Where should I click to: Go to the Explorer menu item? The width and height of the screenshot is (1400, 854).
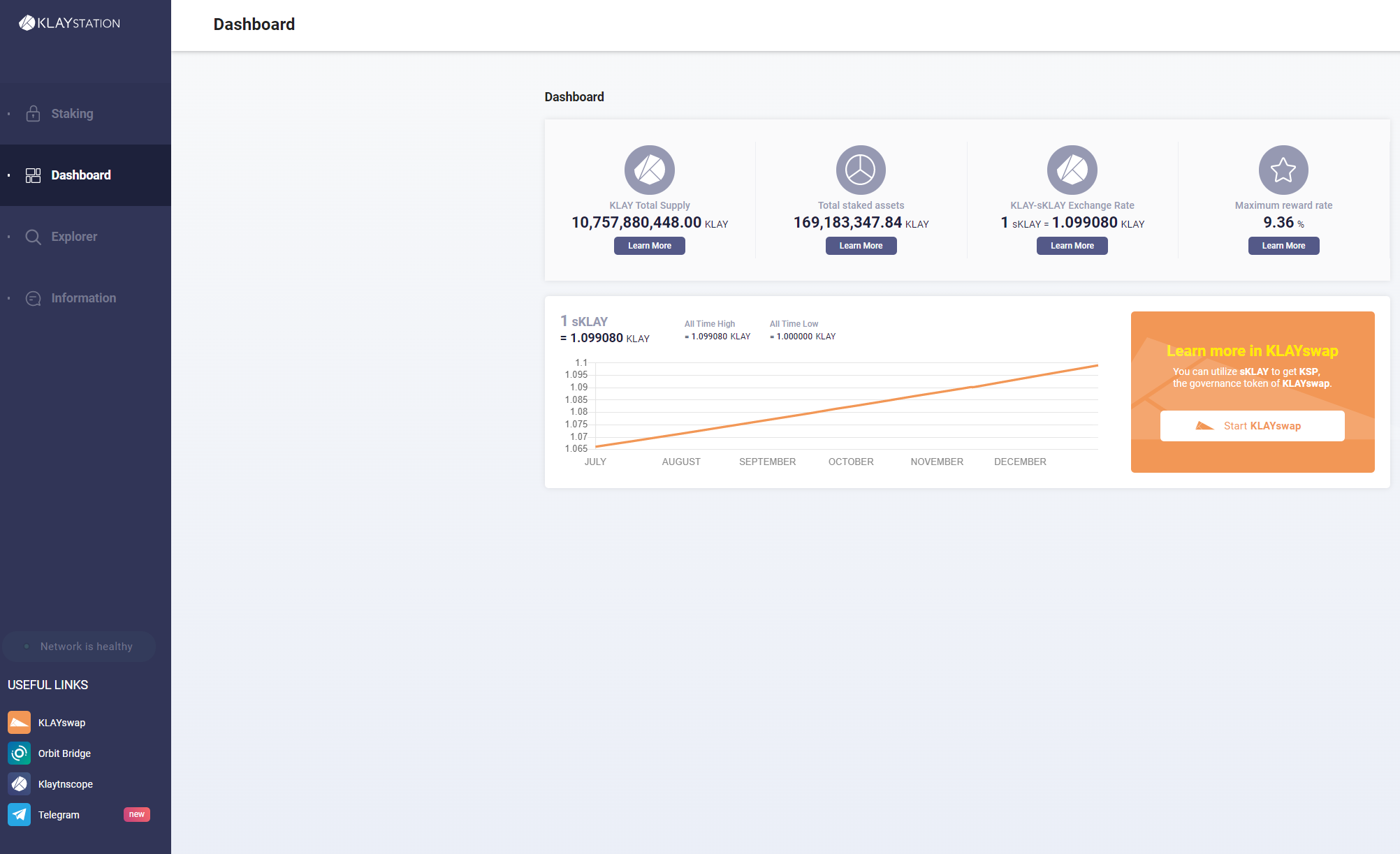(85, 237)
